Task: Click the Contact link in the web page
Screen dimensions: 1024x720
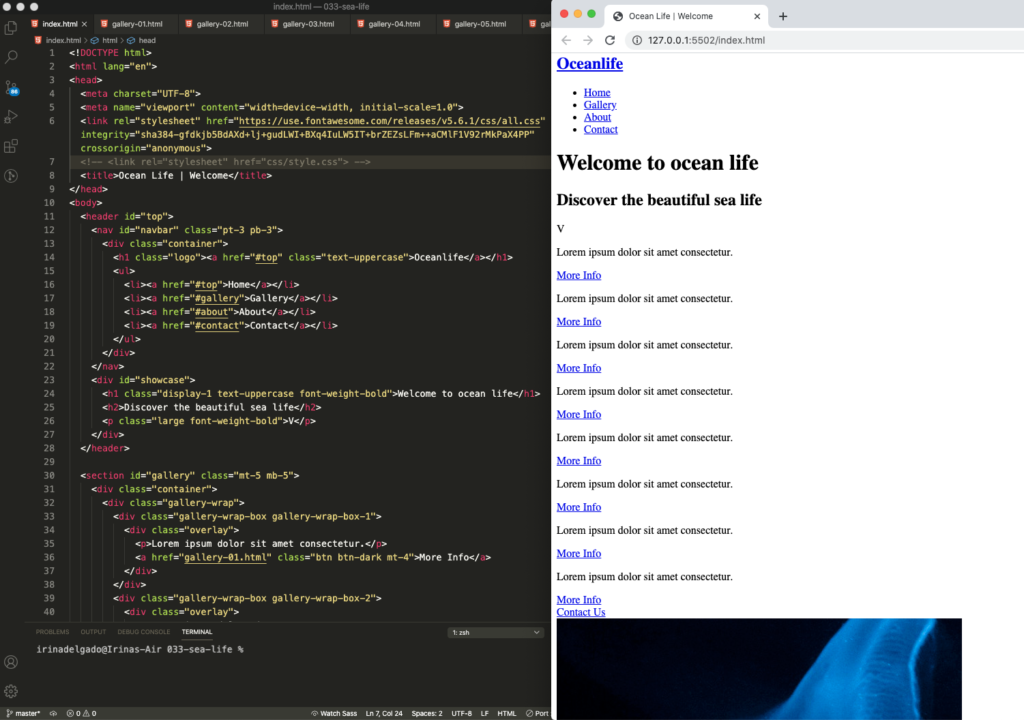Action: pyautogui.click(x=600, y=130)
